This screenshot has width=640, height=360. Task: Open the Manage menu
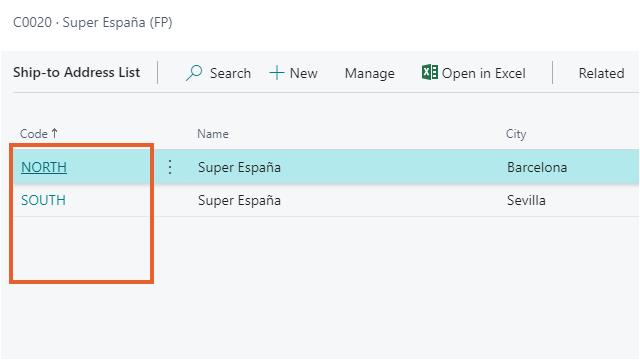(x=369, y=73)
